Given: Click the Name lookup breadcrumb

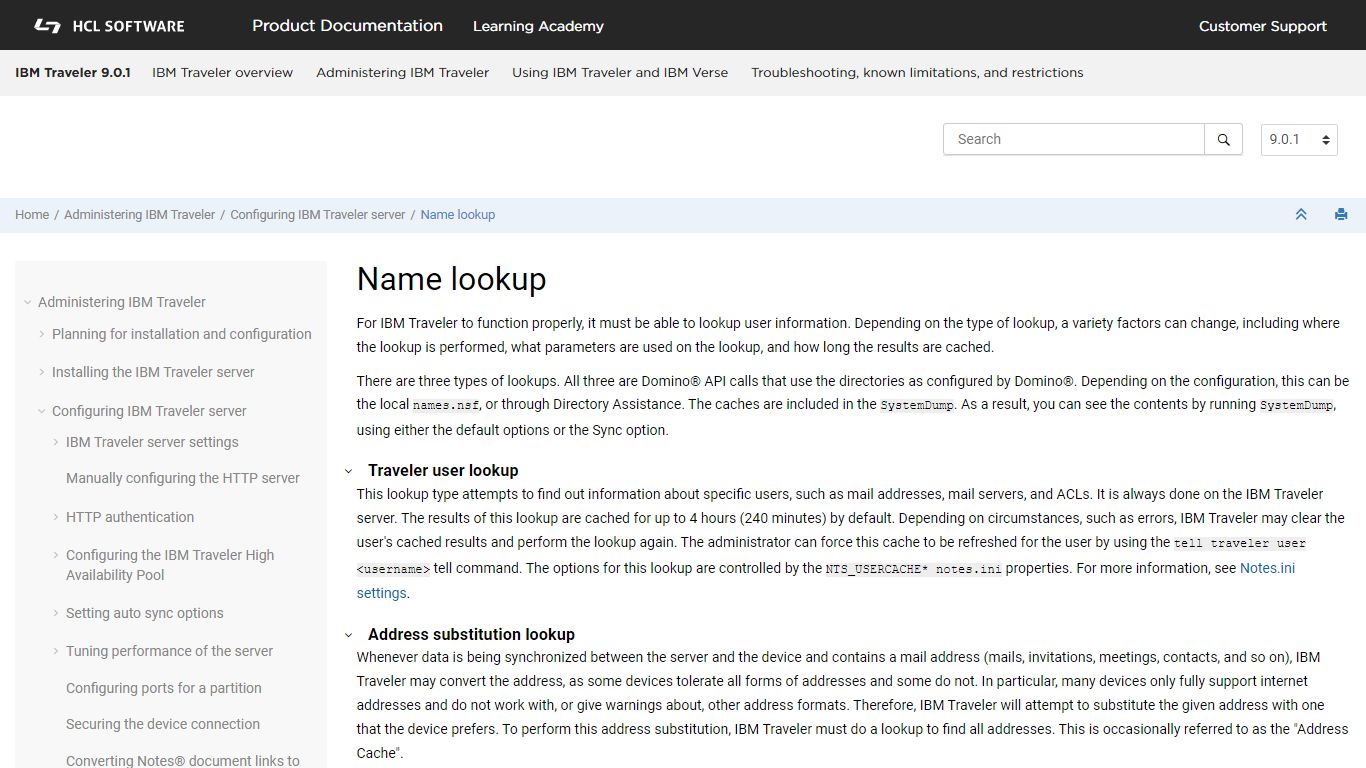Looking at the screenshot, I should pos(458,215).
